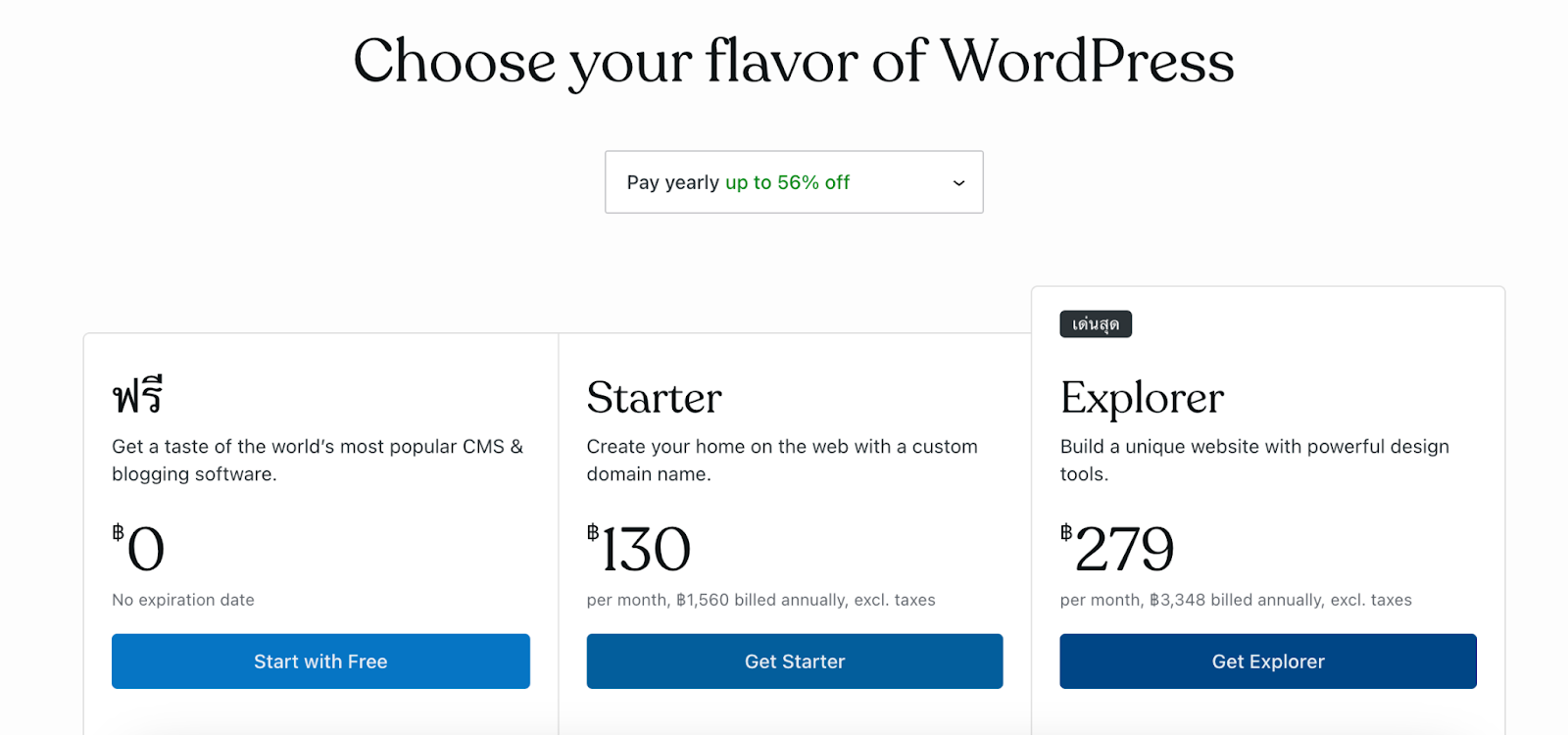Image resolution: width=1568 pixels, height=735 pixels.
Task: Click the ฿1,560 billed annually note
Action: (760, 600)
